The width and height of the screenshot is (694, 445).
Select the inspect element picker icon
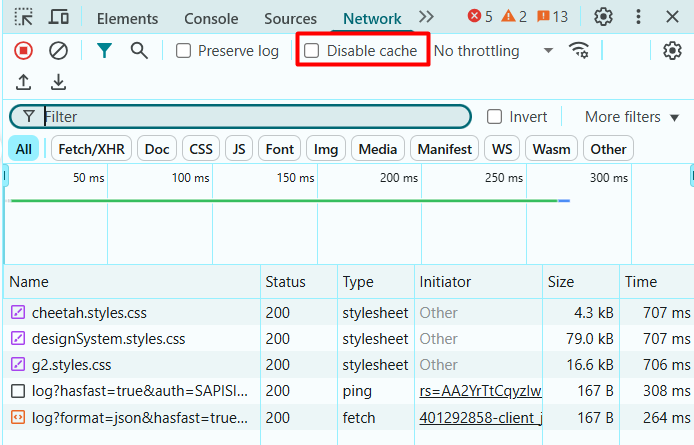tap(23, 18)
